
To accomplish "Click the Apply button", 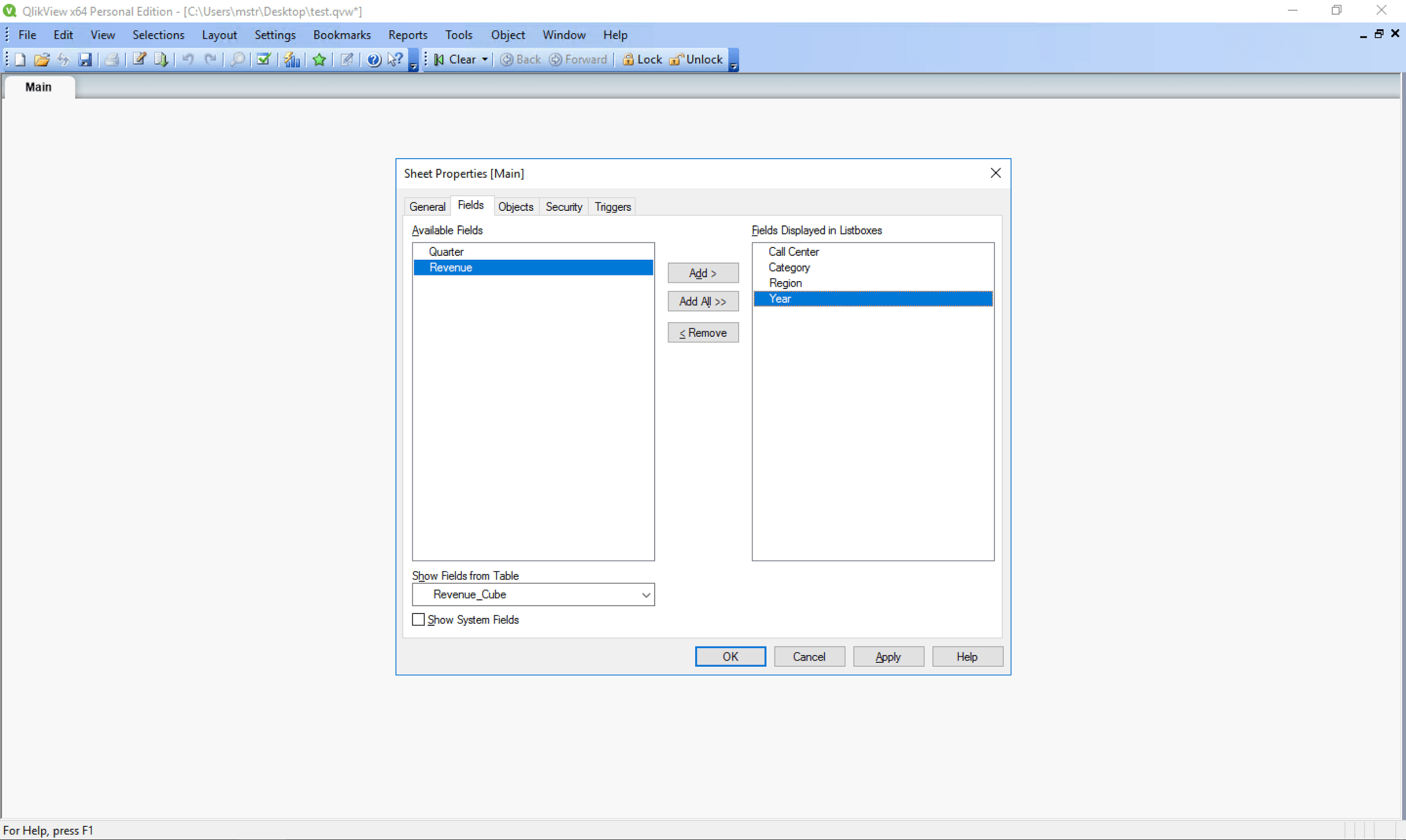I will 887,657.
